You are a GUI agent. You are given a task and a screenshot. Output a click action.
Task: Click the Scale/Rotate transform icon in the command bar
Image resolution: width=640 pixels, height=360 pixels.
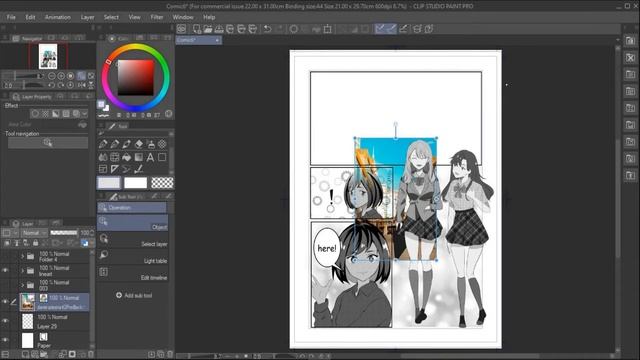coord(327,29)
